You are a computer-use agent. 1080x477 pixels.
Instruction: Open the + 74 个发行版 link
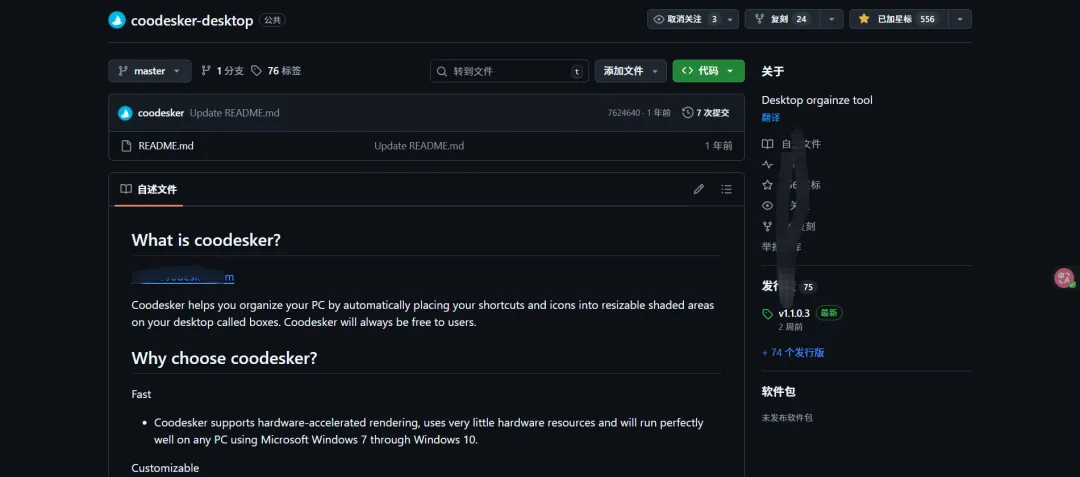[793, 352]
